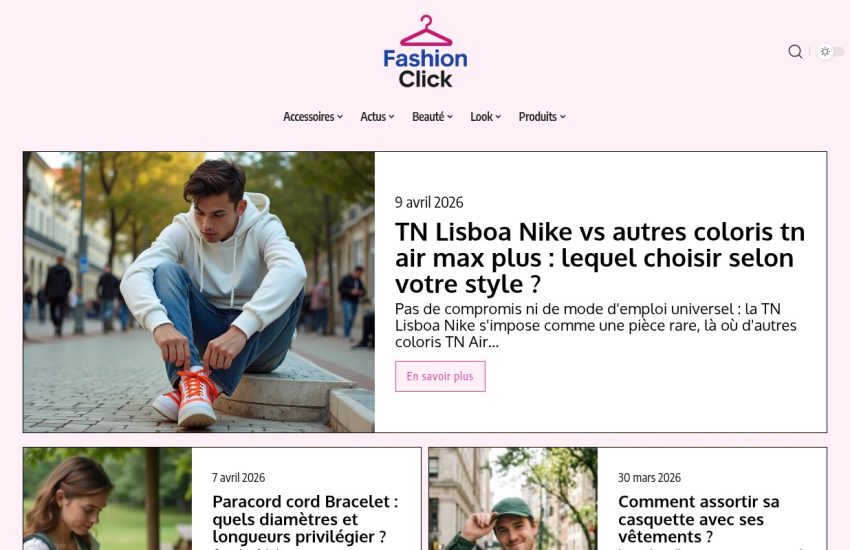This screenshot has width=850, height=550.
Task: Click the 30 mars 2026 date label
Action: click(649, 477)
